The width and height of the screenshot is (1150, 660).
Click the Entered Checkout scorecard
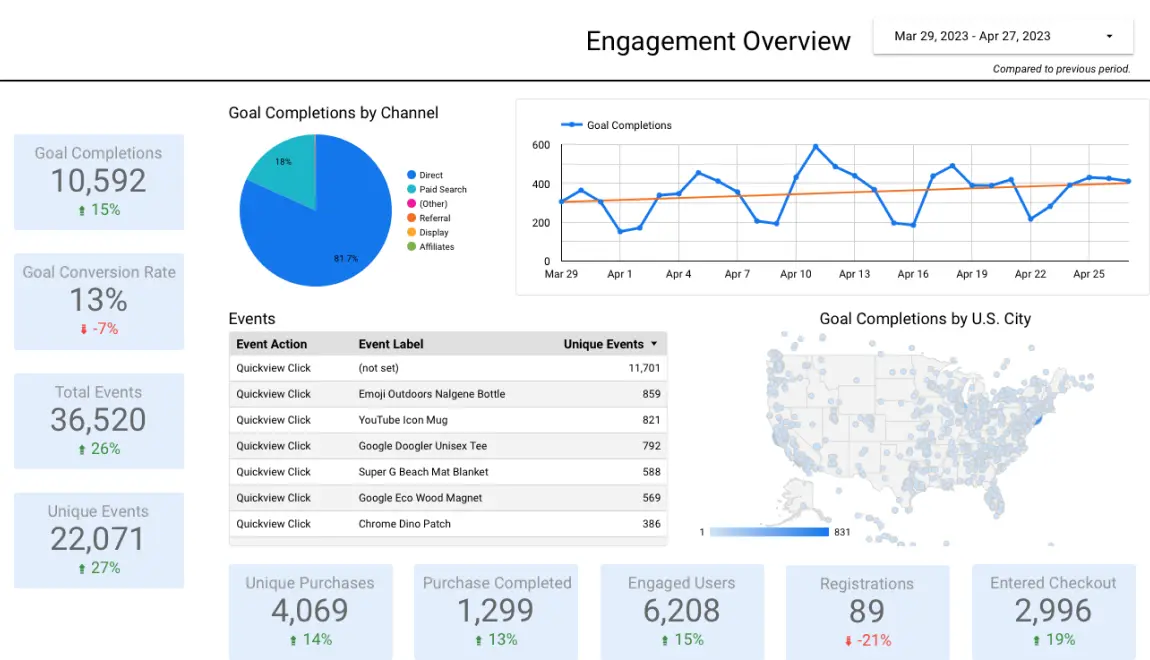tap(1054, 612)
